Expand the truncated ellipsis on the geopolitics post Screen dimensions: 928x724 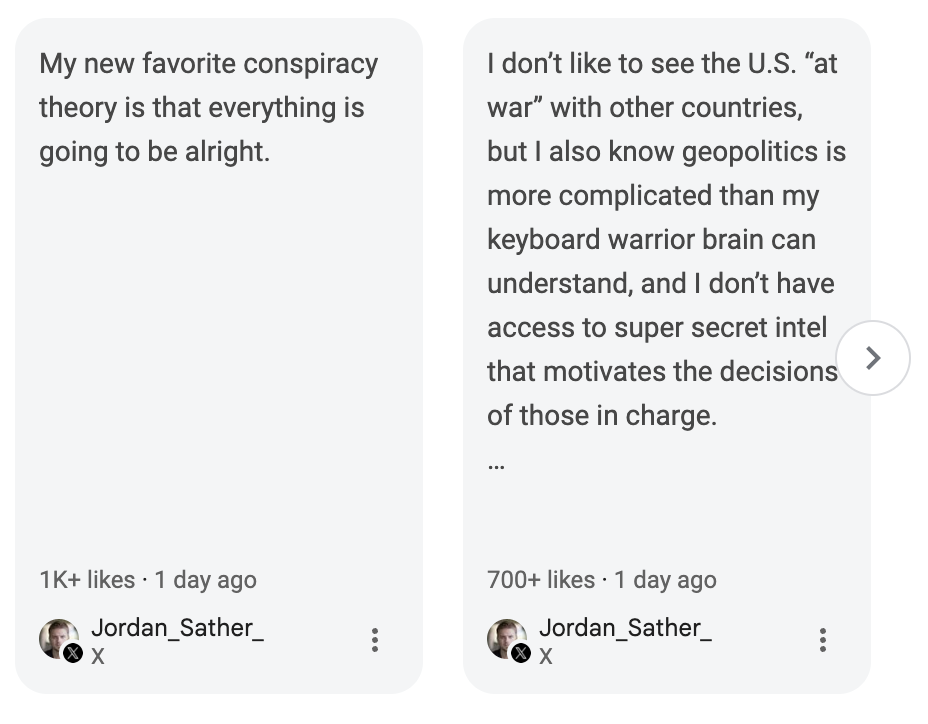pyautogui.click(x=497, y=463)
